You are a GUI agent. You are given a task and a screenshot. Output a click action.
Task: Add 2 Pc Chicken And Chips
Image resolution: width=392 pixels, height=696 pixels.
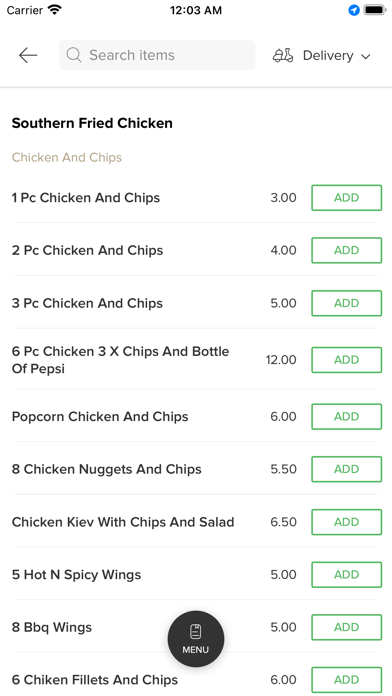[x=346, y=250]
